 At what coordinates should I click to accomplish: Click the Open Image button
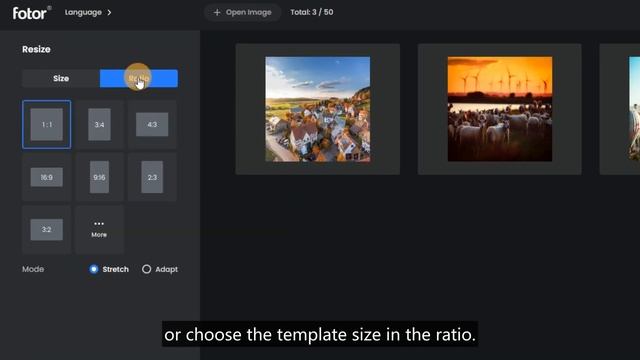click(x=242, y=12)
